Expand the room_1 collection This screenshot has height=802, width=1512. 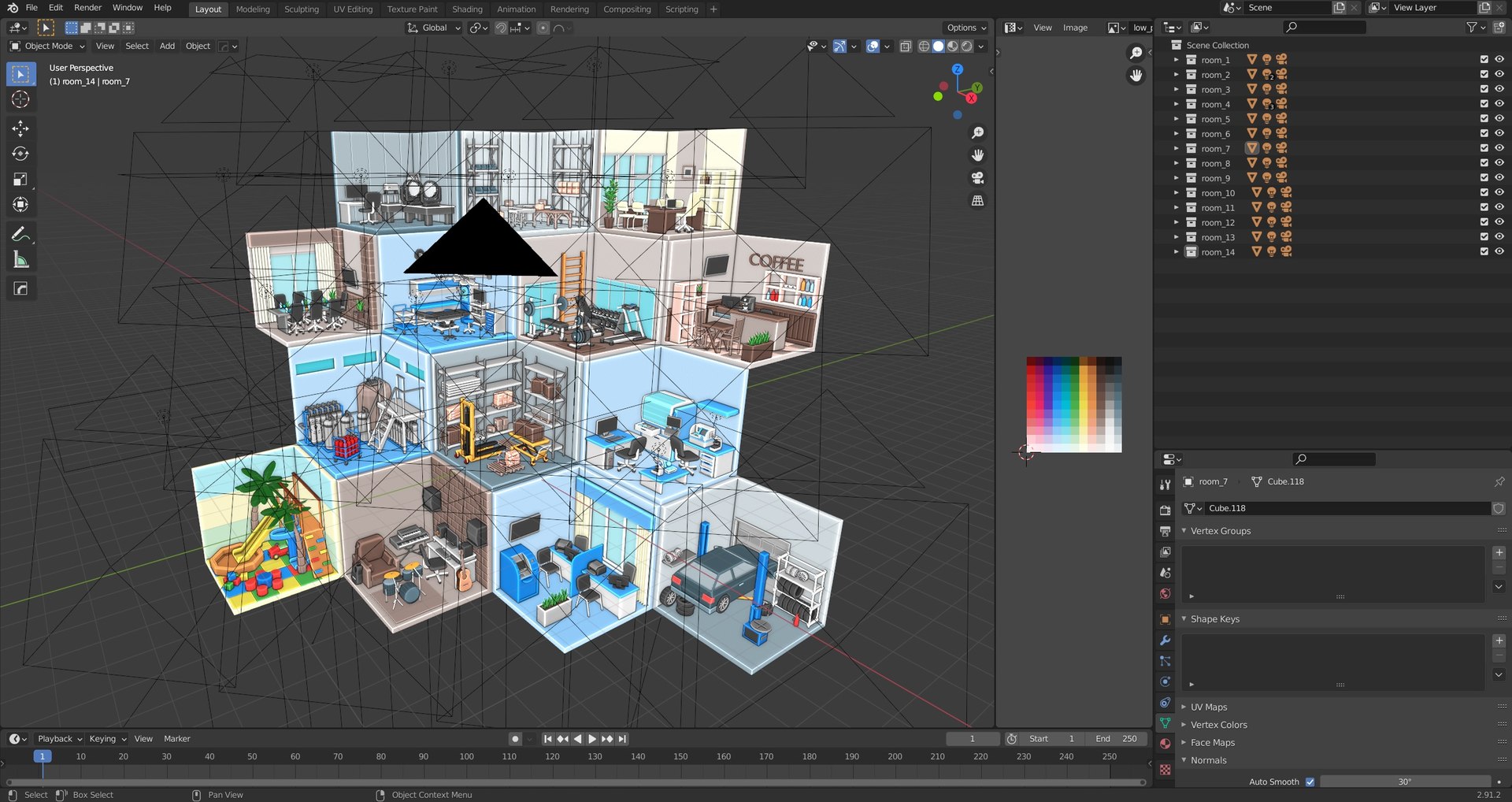[1177, 60]
